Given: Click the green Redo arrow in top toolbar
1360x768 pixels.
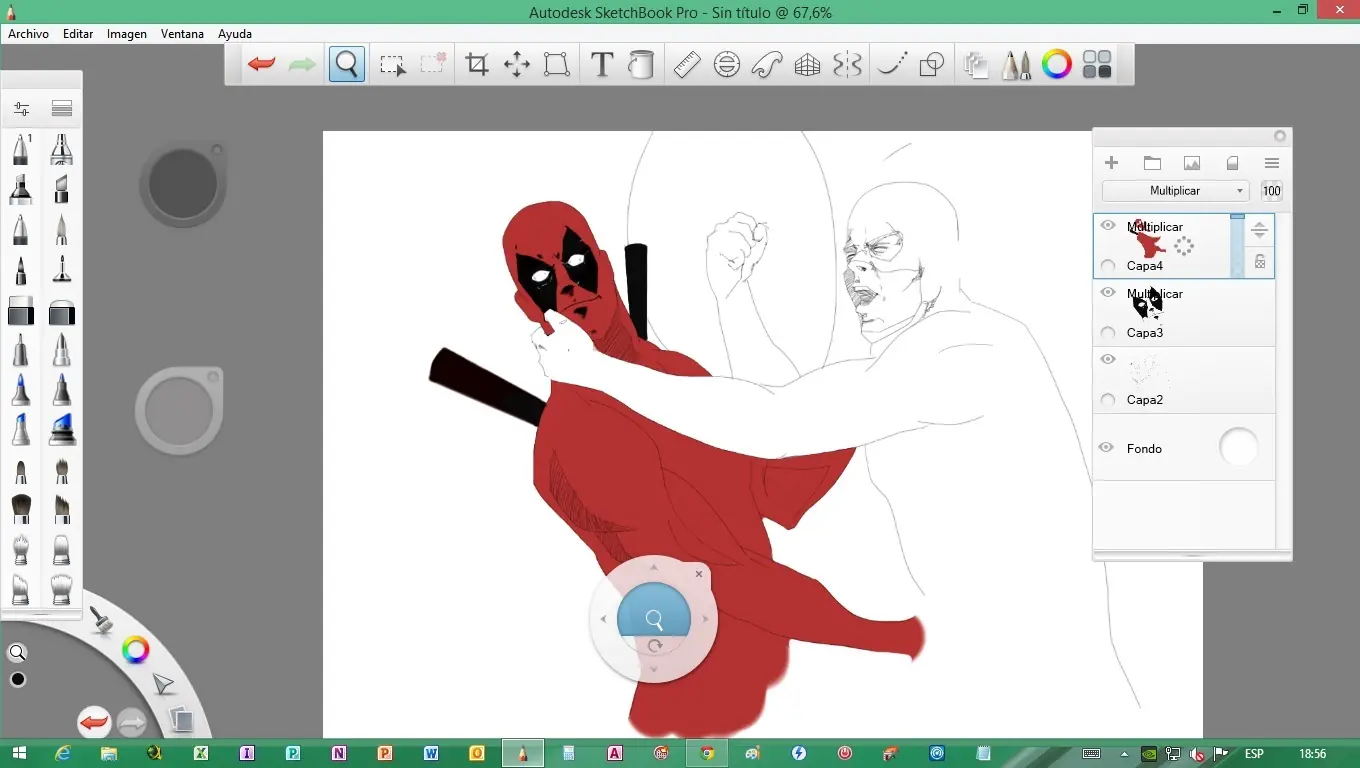Looking at the screenshot, I should [302, 65].
